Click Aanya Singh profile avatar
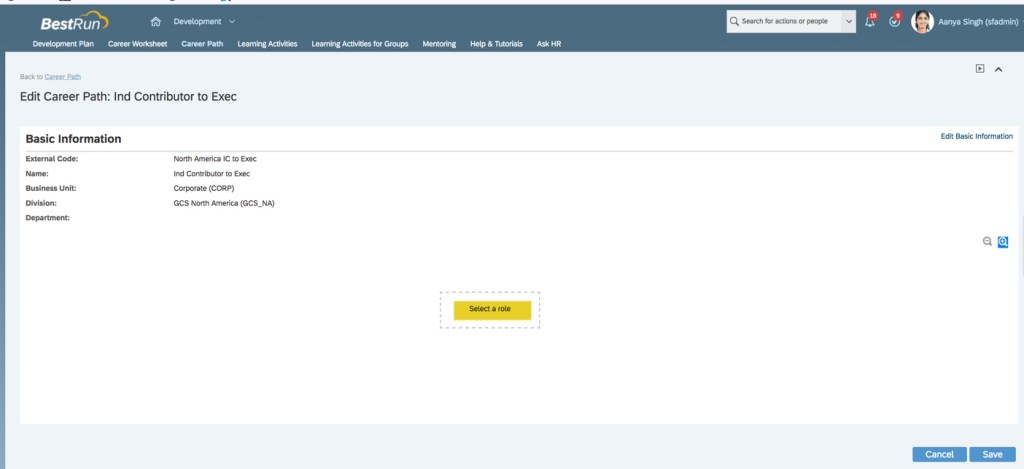 point(922,21)
